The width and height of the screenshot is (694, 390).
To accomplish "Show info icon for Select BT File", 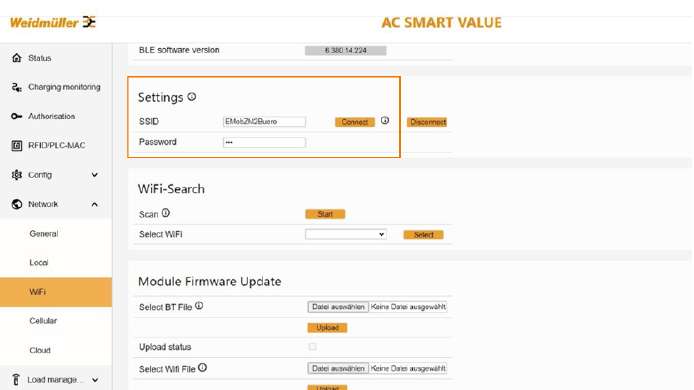I will point(199,305).
